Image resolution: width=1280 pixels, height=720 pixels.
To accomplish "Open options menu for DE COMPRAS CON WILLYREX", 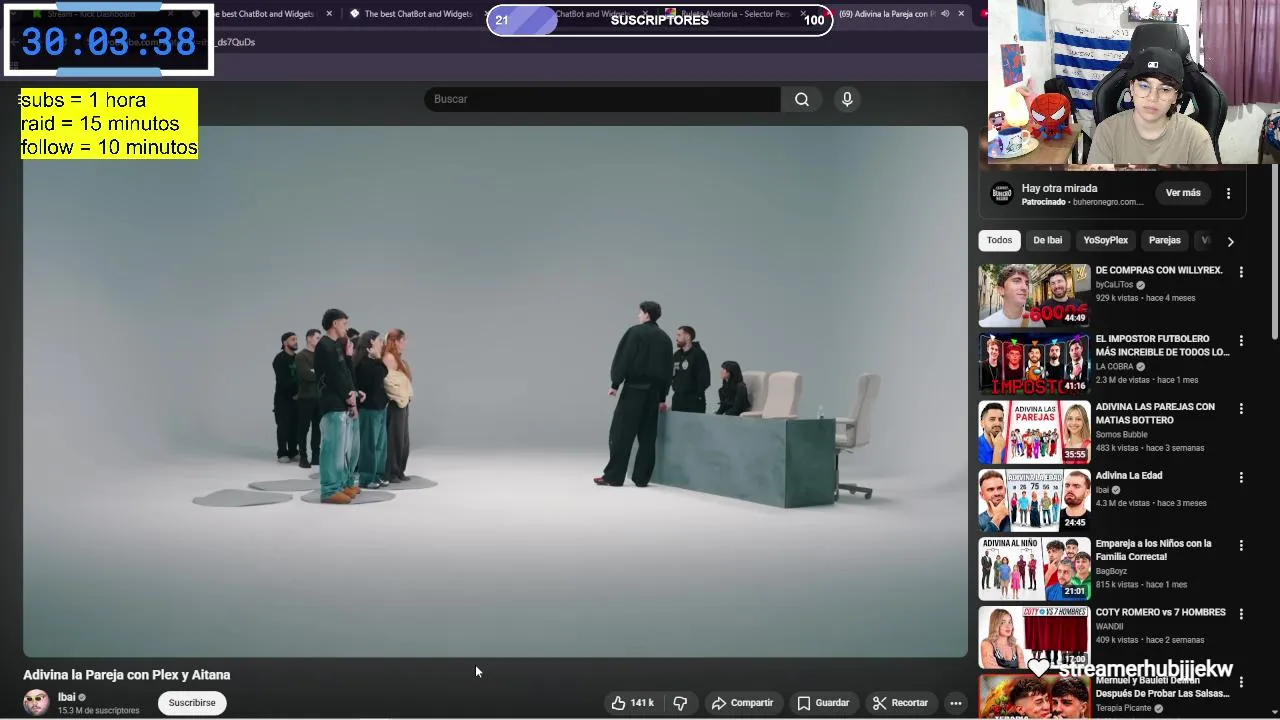I will 1241,272.
